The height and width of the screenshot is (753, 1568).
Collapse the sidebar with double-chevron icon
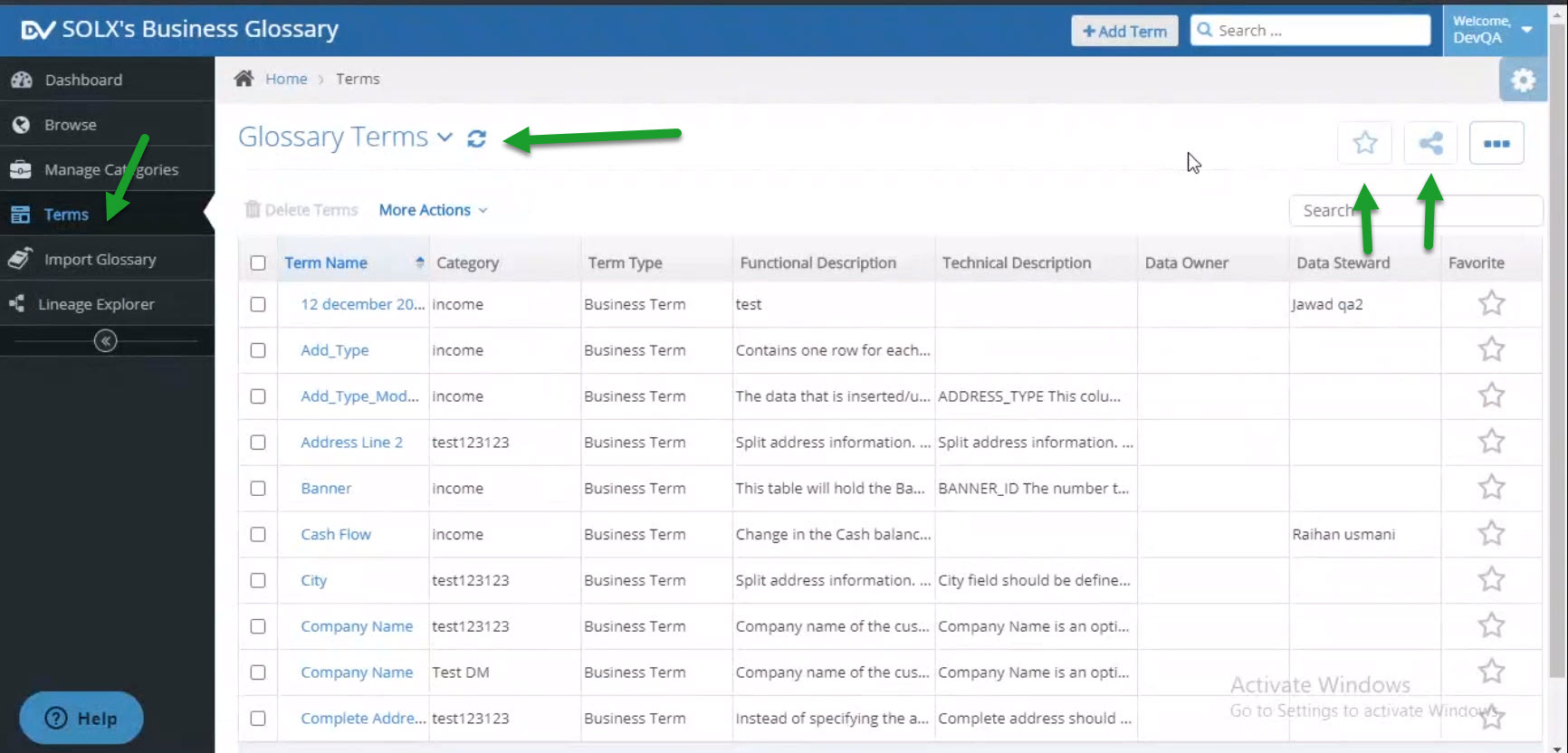[106, 341]
